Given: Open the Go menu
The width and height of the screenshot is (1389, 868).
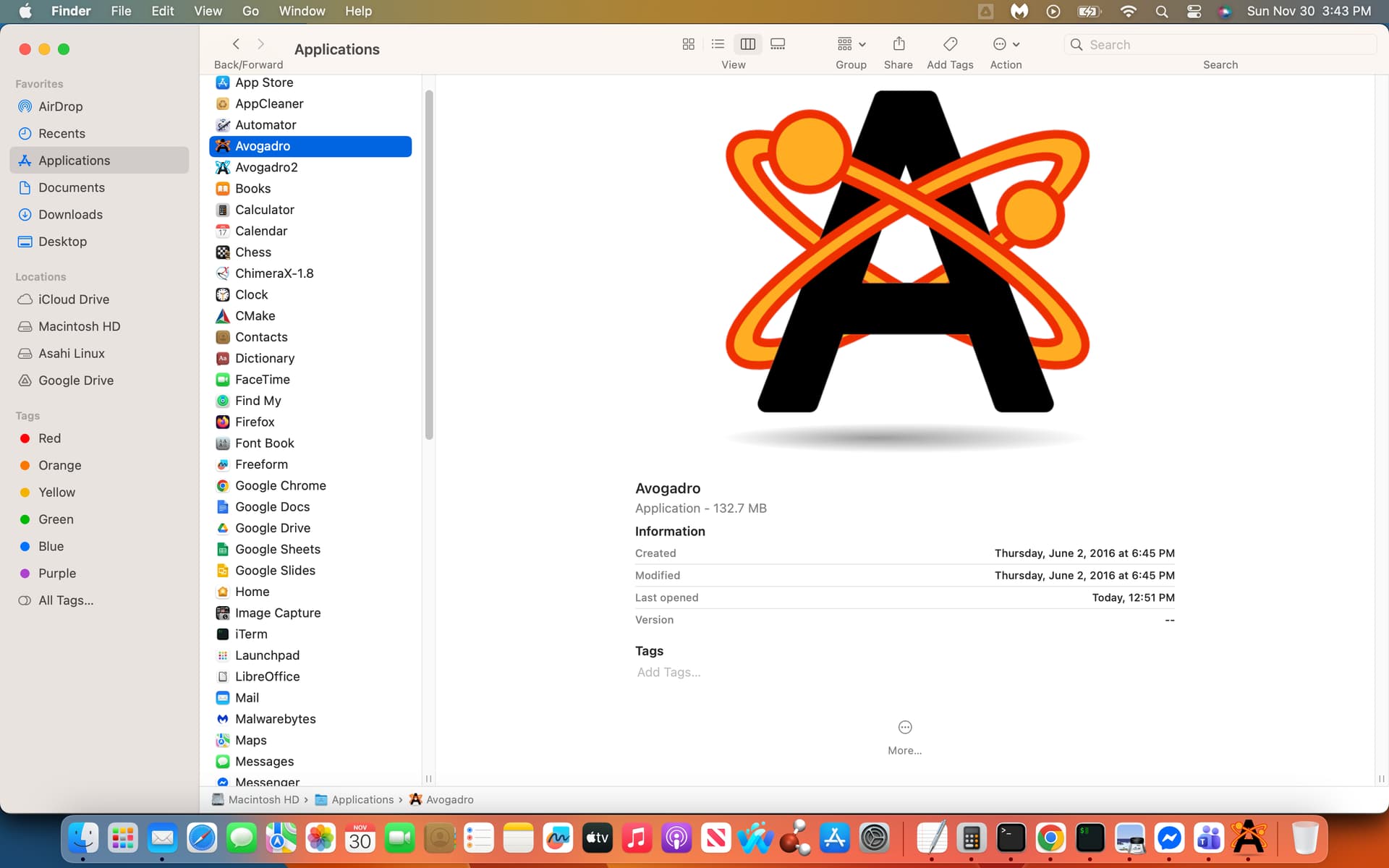Looking at the screenshot, I should [x=250, y=11].
